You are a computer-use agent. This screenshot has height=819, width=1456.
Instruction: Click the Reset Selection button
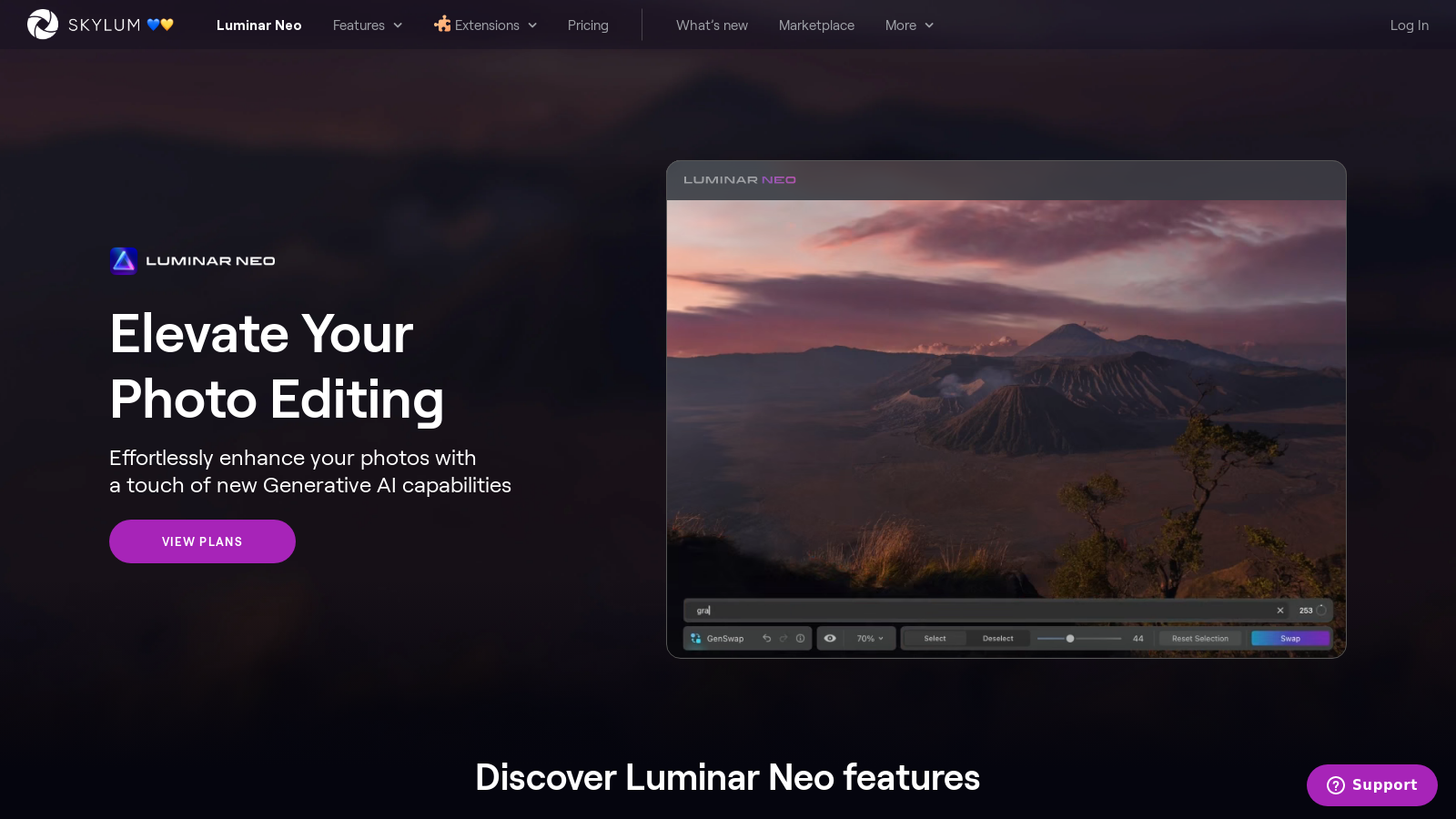click(1200, 639)
